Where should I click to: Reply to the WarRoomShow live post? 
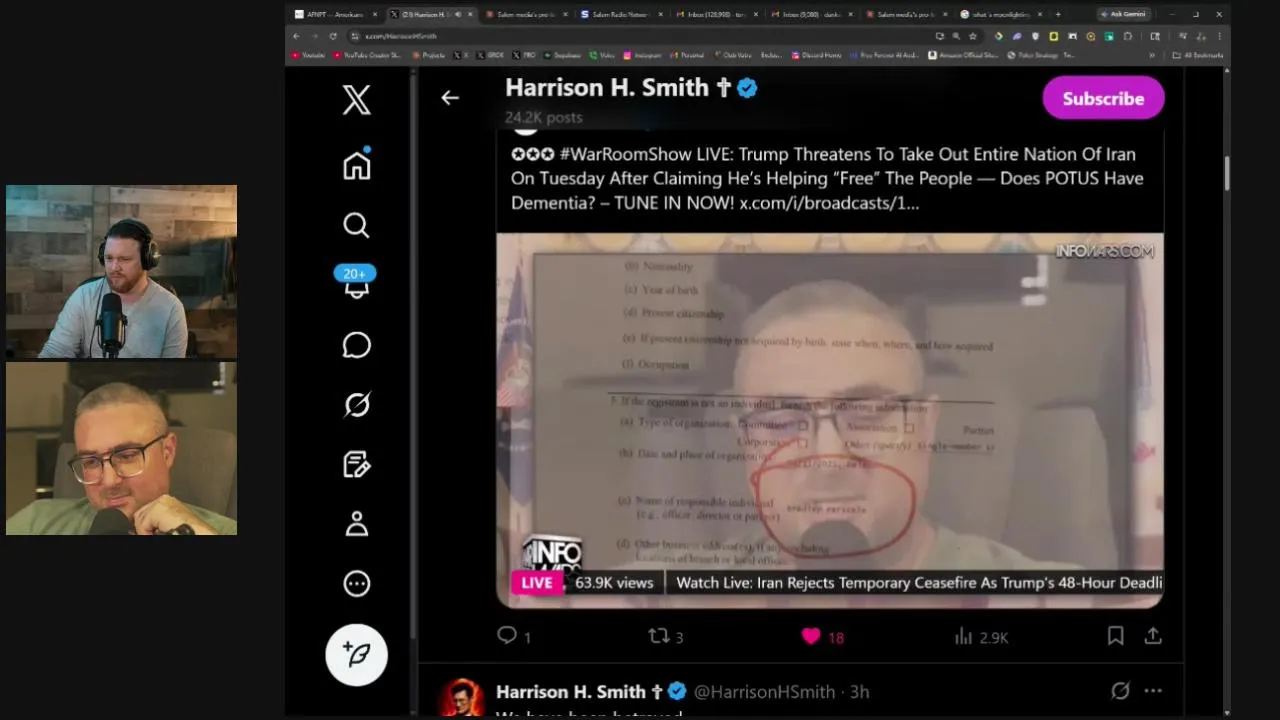(513, 636)
